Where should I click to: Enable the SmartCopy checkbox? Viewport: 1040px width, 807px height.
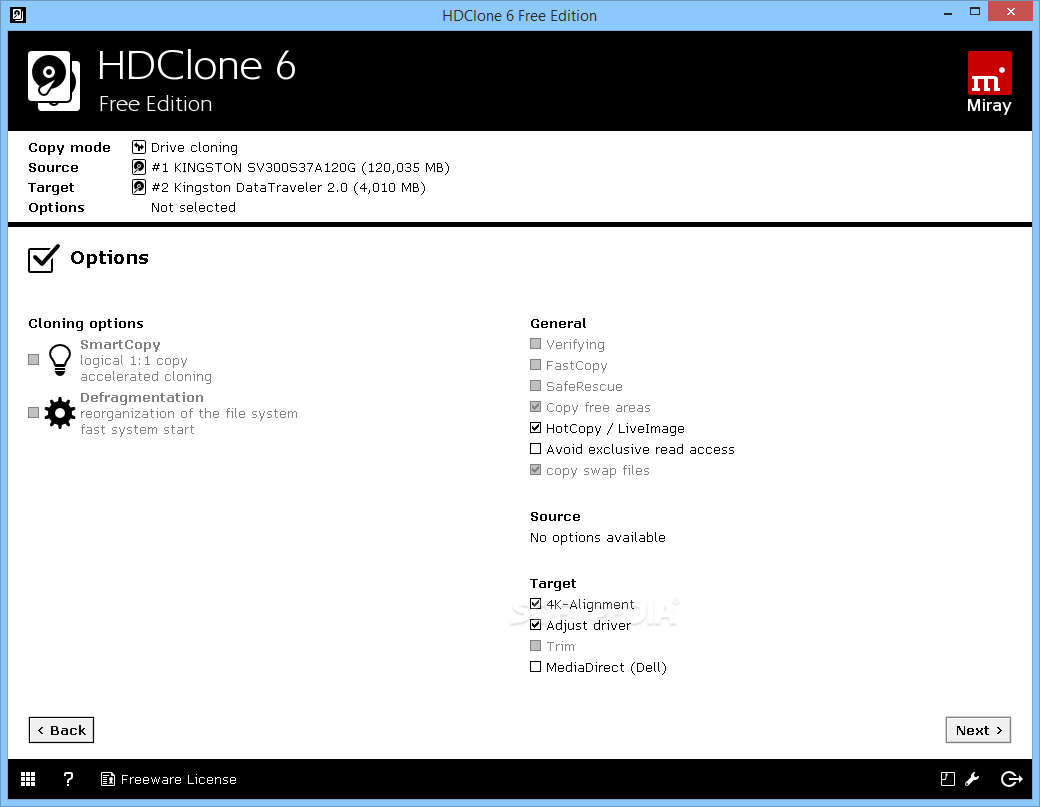pyautogui.click(x=34, y=359)
